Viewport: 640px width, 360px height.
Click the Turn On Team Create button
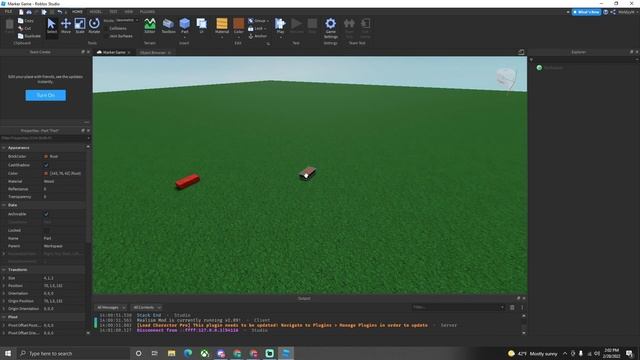(45, 95)
